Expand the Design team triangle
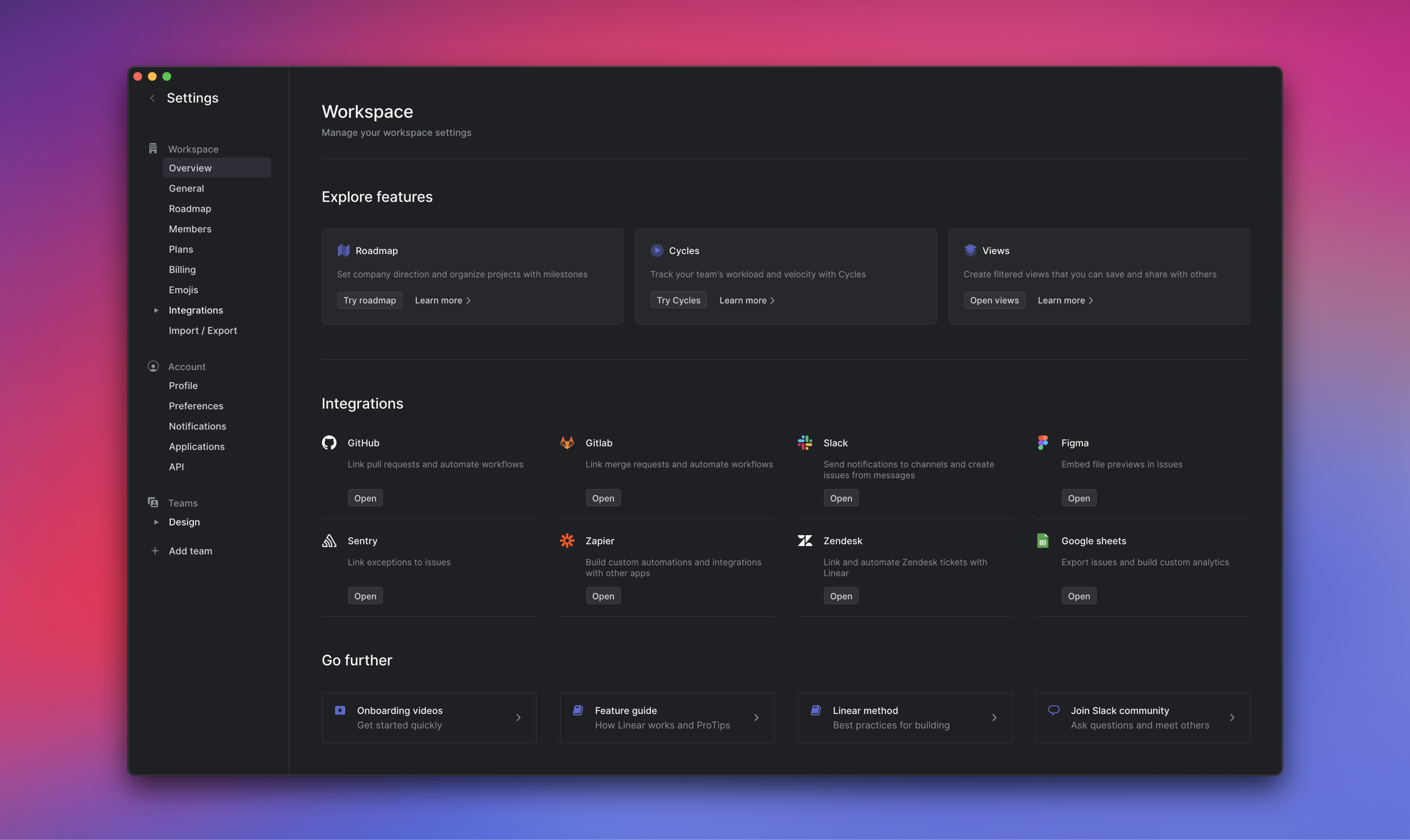 coord(156,522)
